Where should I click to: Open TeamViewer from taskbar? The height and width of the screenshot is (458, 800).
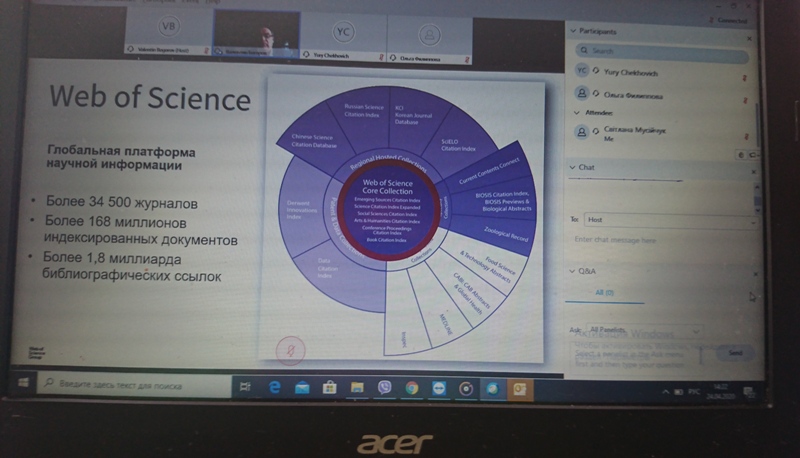point(439,389)
